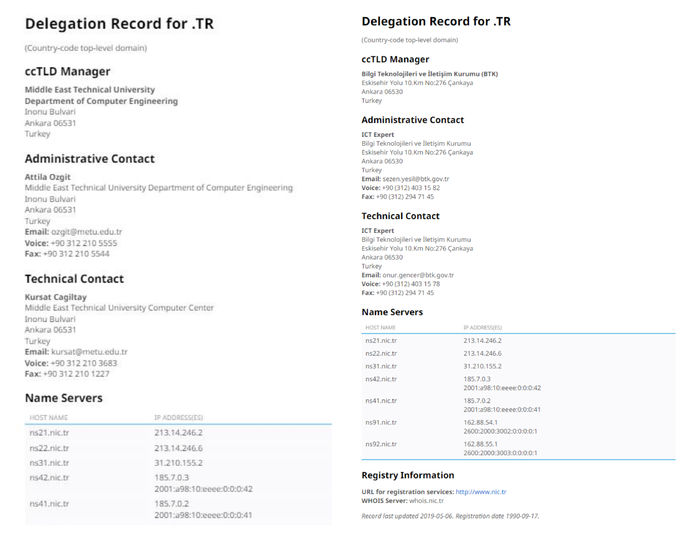
Task: Click the name 'Attila Ozgit'
Action: coord(47,177)
